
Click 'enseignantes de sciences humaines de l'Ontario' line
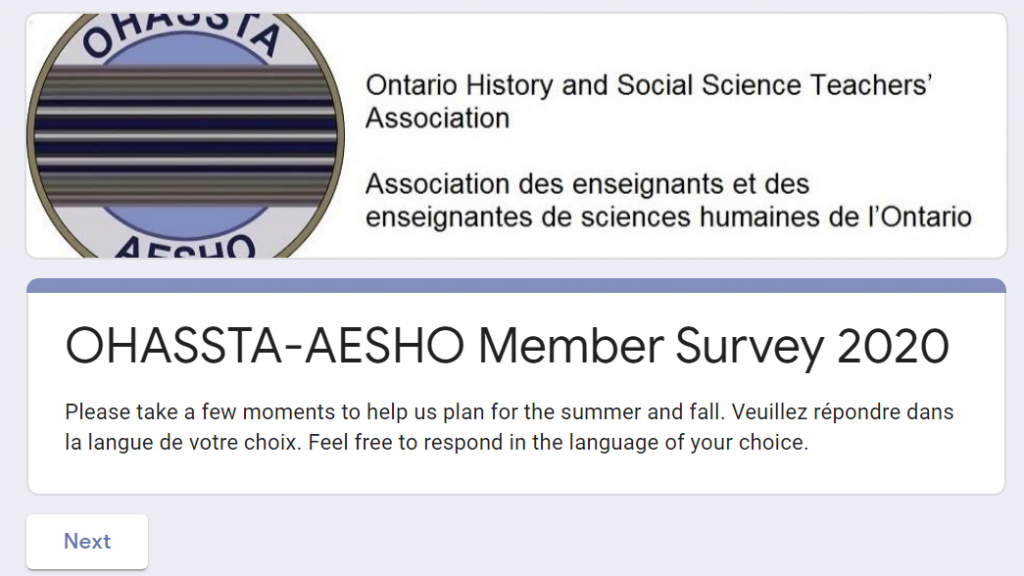point(668,217)
